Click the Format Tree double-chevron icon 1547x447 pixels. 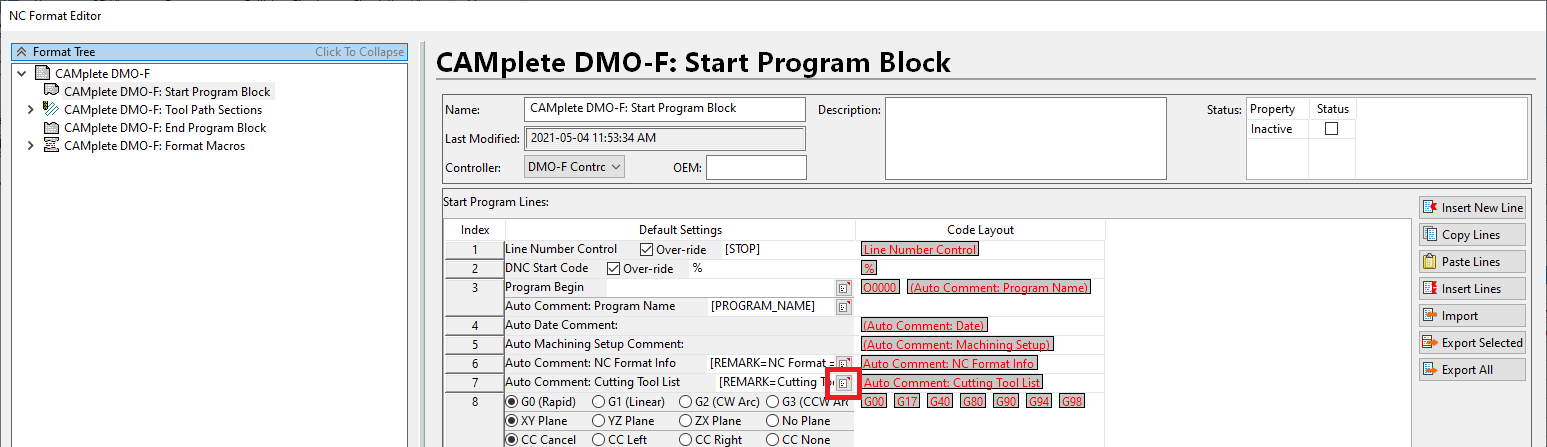[x=22, y=52]
